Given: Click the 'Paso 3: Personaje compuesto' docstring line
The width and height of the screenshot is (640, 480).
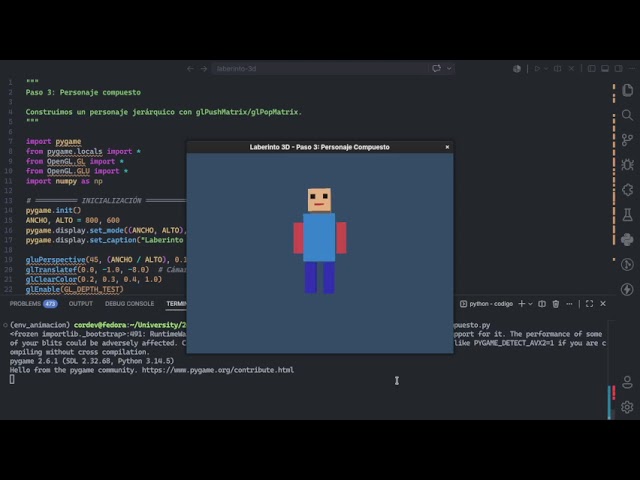Looking at the screenshot, I should point(83,92).
